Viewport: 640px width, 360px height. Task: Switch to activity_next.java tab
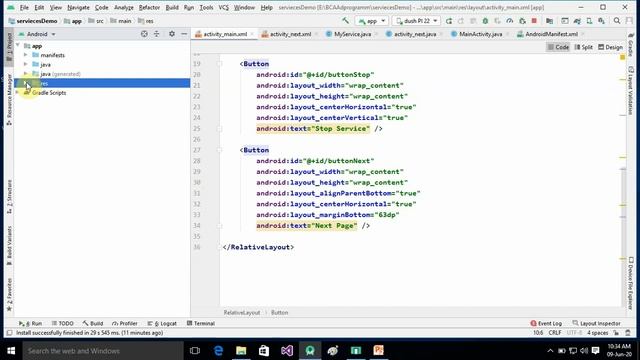point(415,34)
